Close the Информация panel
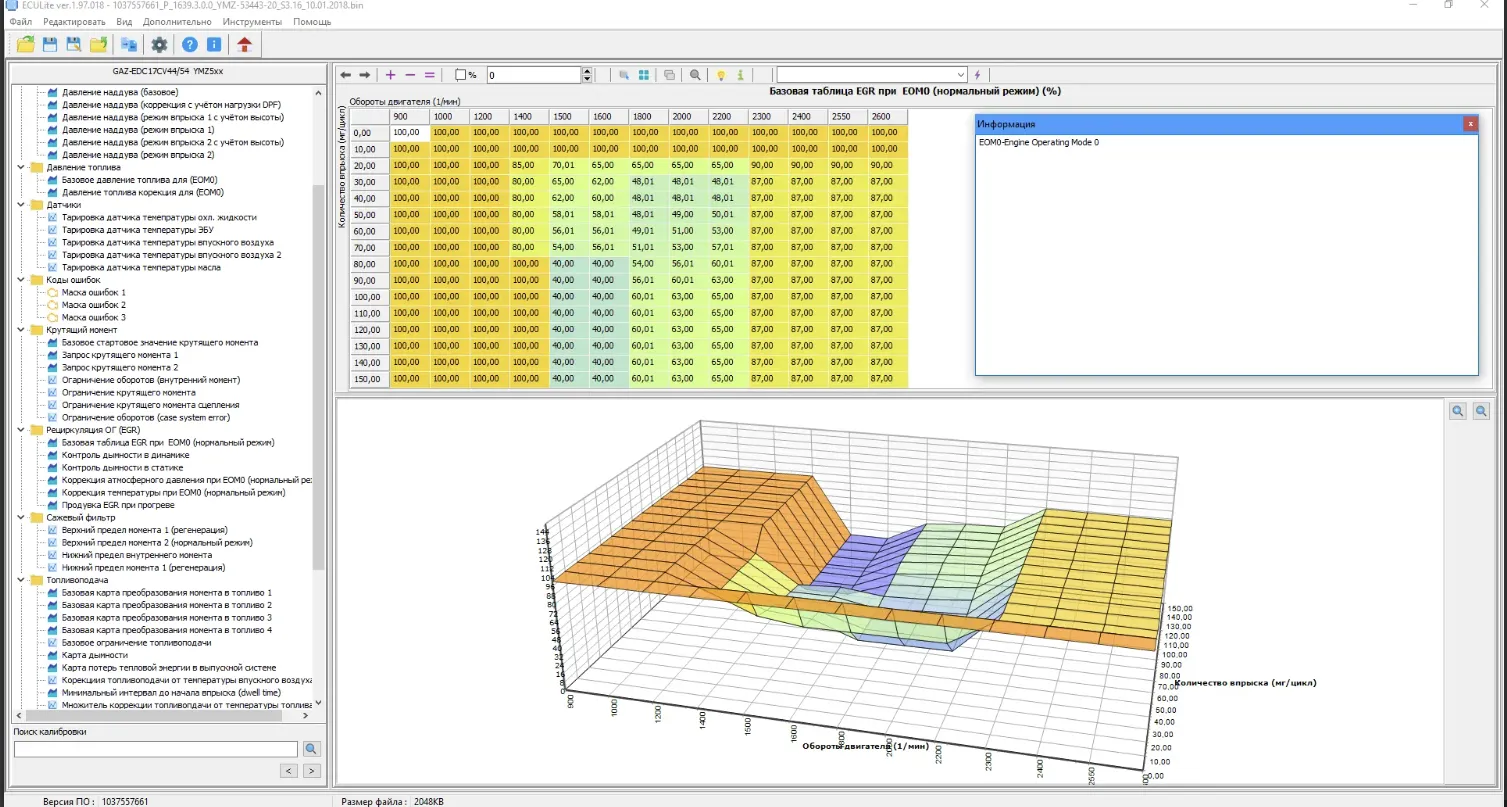 click(x=1470, y=124)
